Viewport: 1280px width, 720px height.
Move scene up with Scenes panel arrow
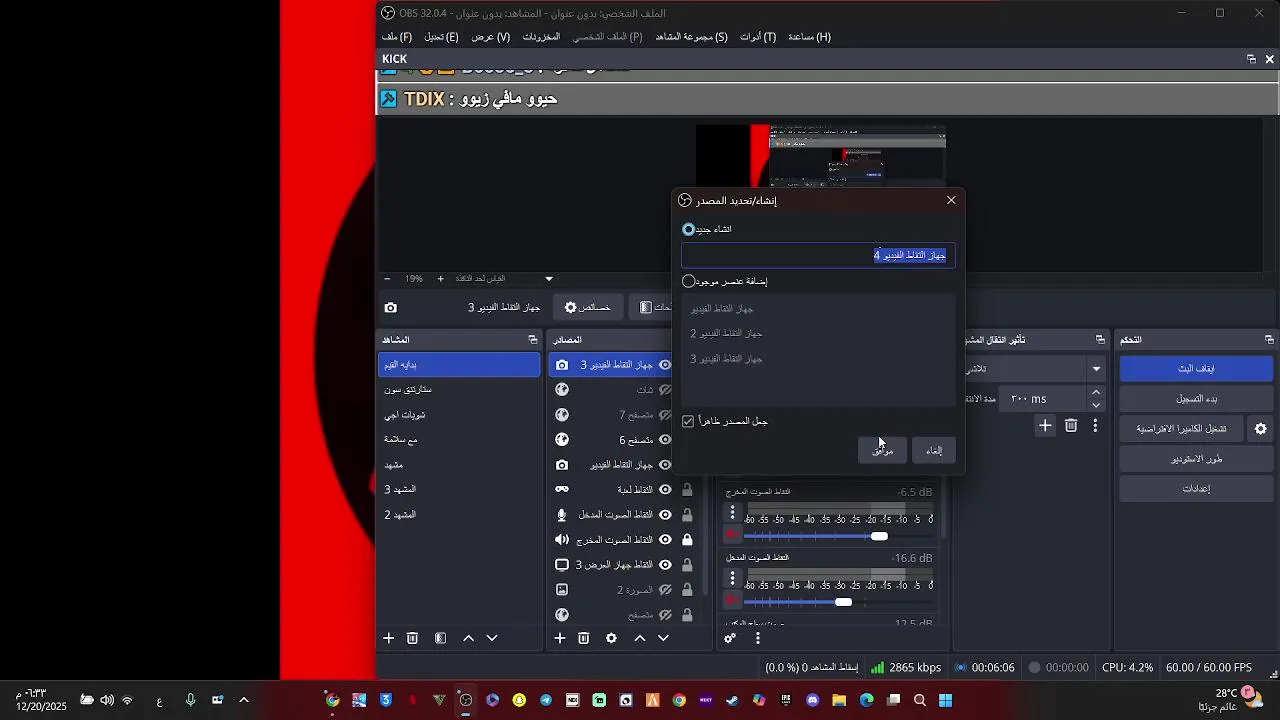(x=468, y=638)
